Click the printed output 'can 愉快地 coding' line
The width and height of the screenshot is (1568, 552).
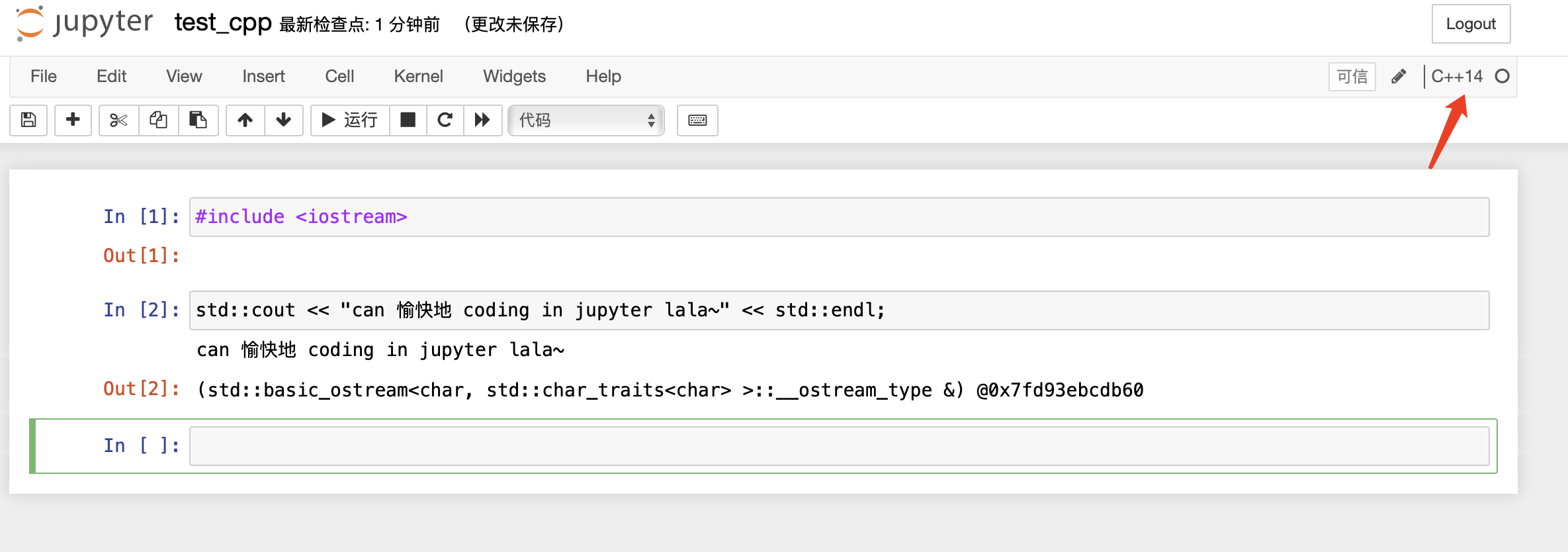(380, 350)
